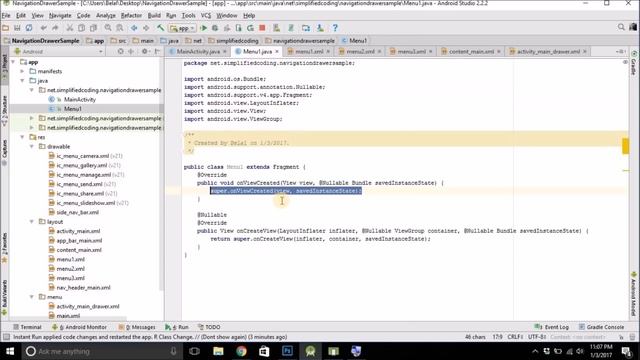Image resolution: width=640 pixels, height=360 pixels.
Task: Open the File menu
Action: click(x=6, y=16)
